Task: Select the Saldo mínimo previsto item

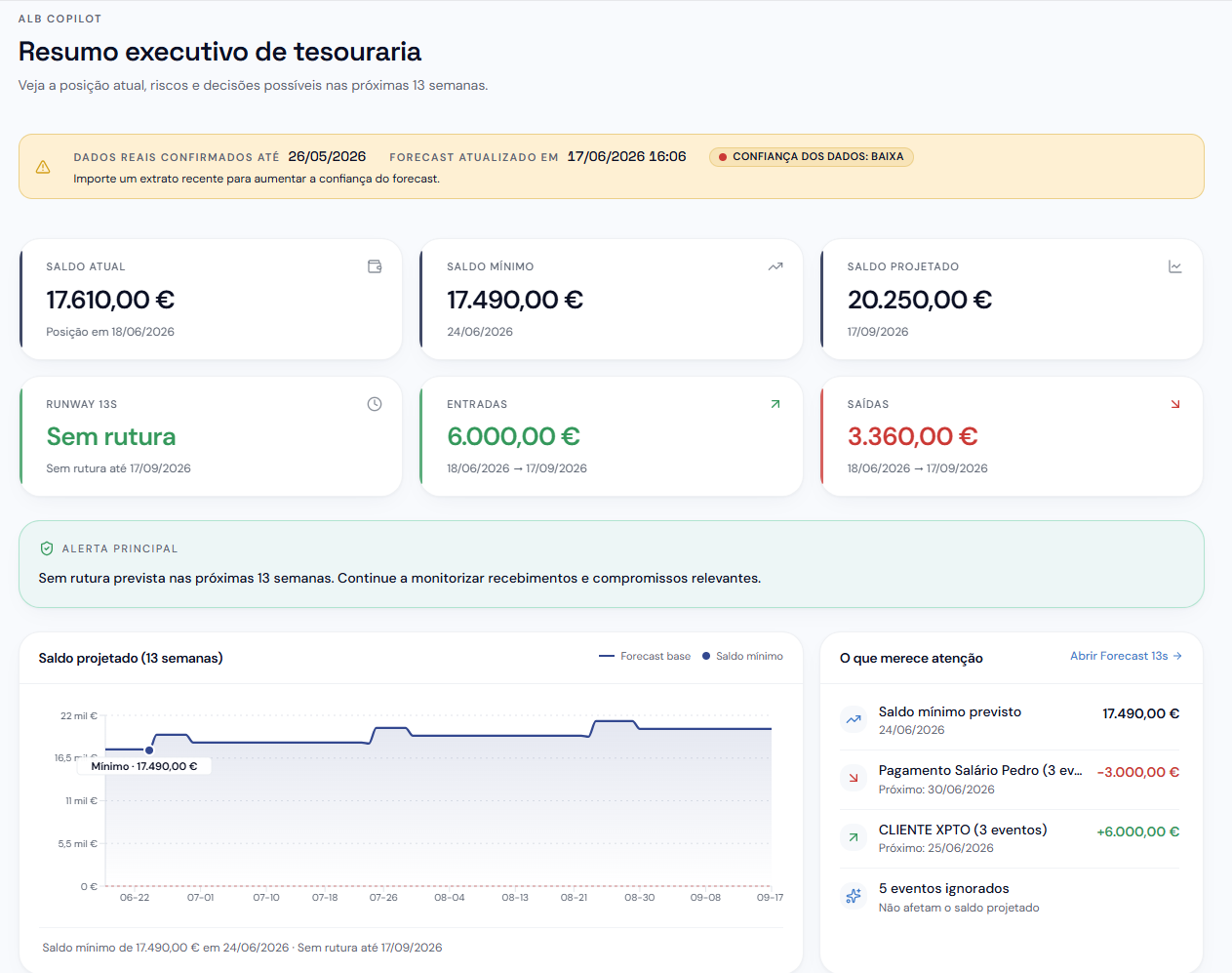Action: [x=1010, y=720]
